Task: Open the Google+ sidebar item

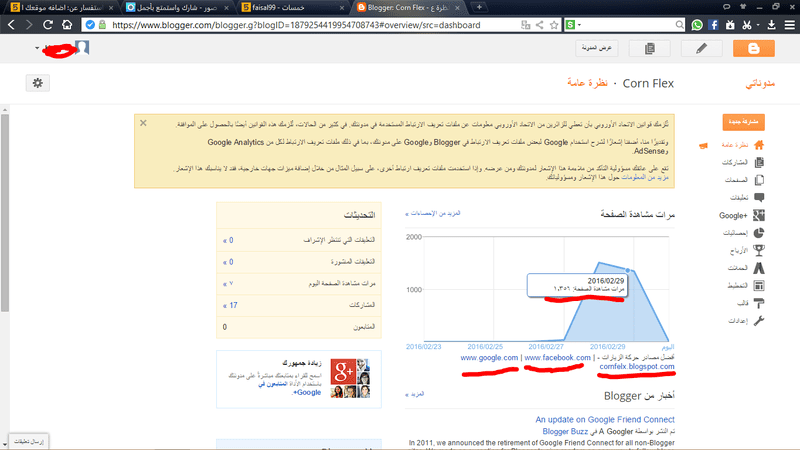Action: pyautogui.click(x=741, y=215)
